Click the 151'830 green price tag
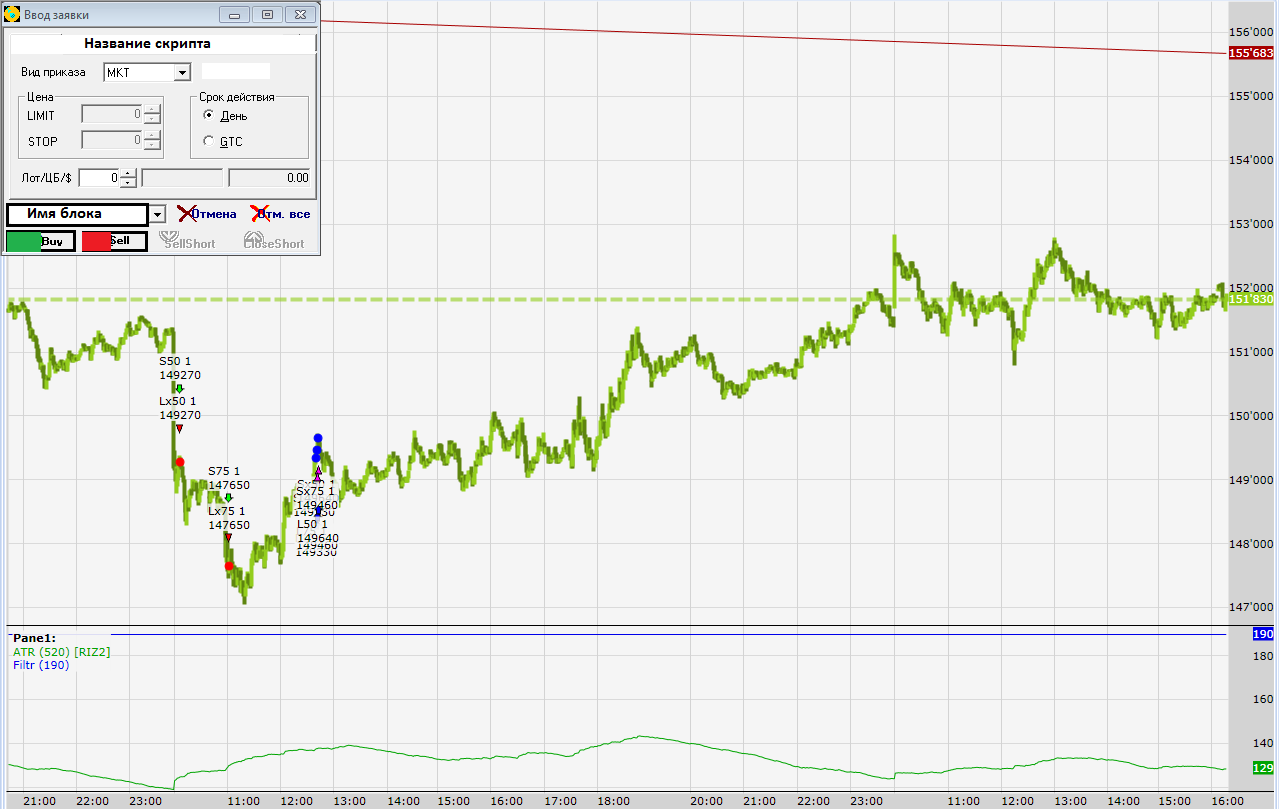 [1251, 299]
